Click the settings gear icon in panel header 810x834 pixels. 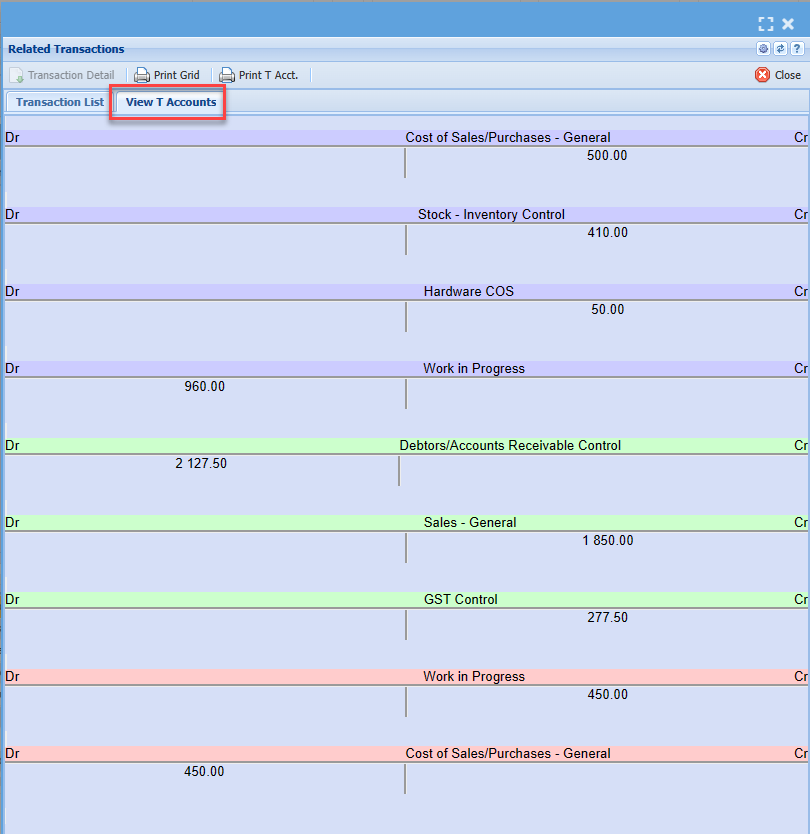click(x=763, y=49)
